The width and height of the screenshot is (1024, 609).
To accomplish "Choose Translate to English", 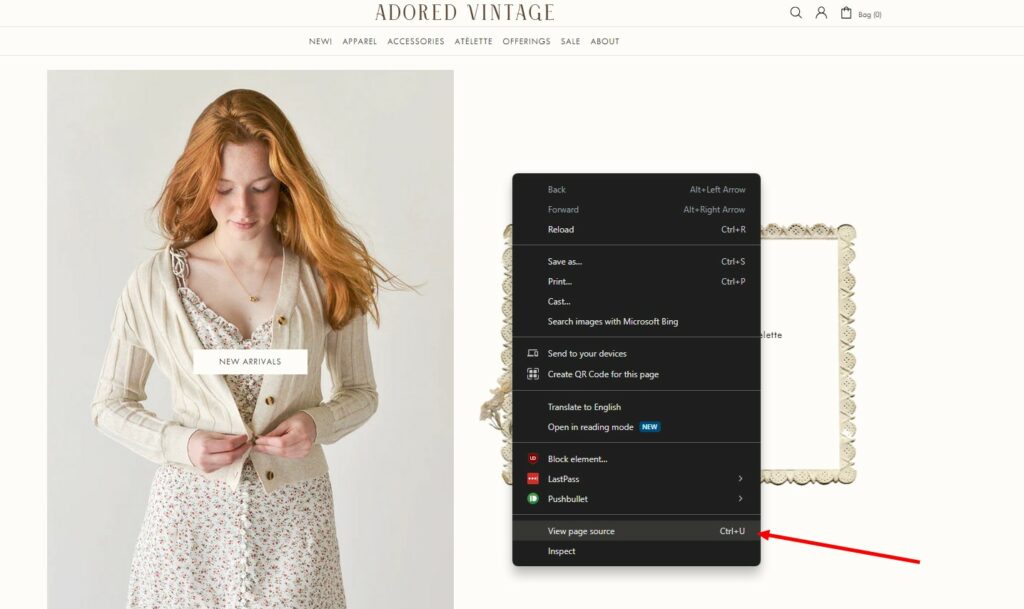I will coord(584,407).
